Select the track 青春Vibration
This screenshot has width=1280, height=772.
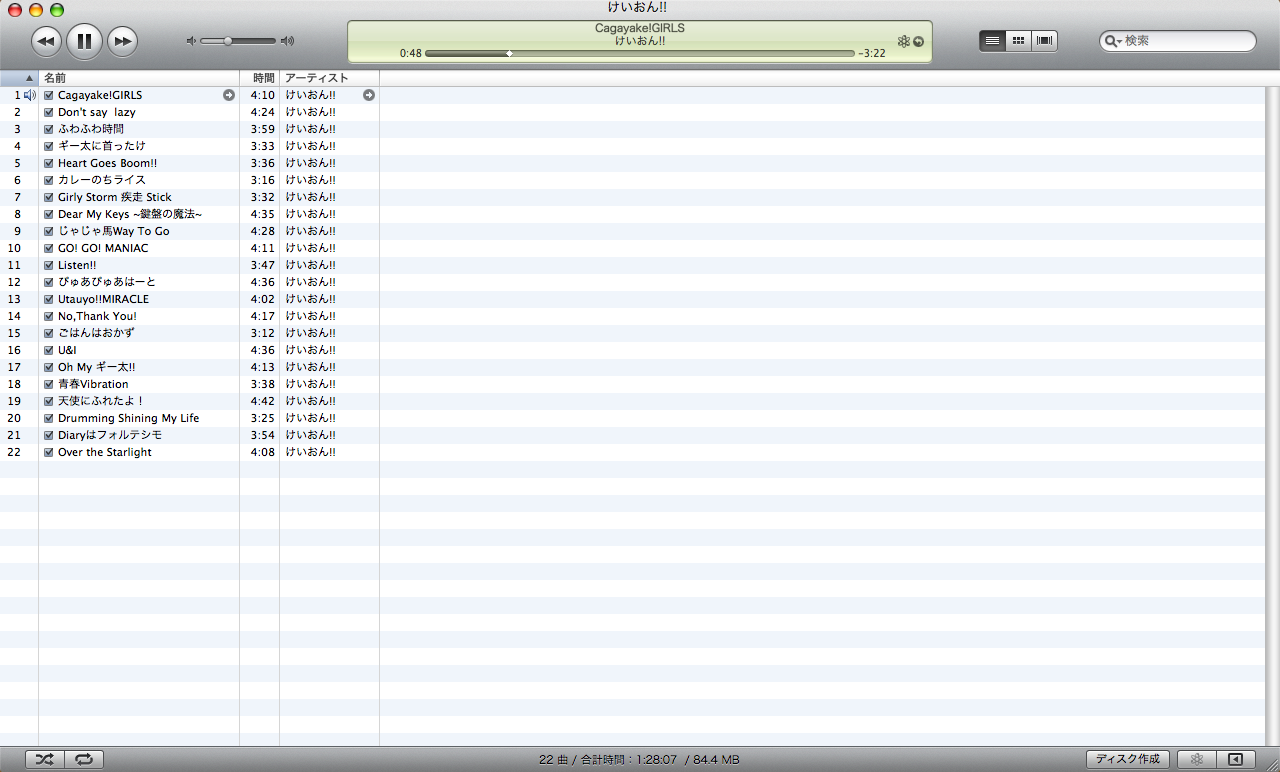93,384
